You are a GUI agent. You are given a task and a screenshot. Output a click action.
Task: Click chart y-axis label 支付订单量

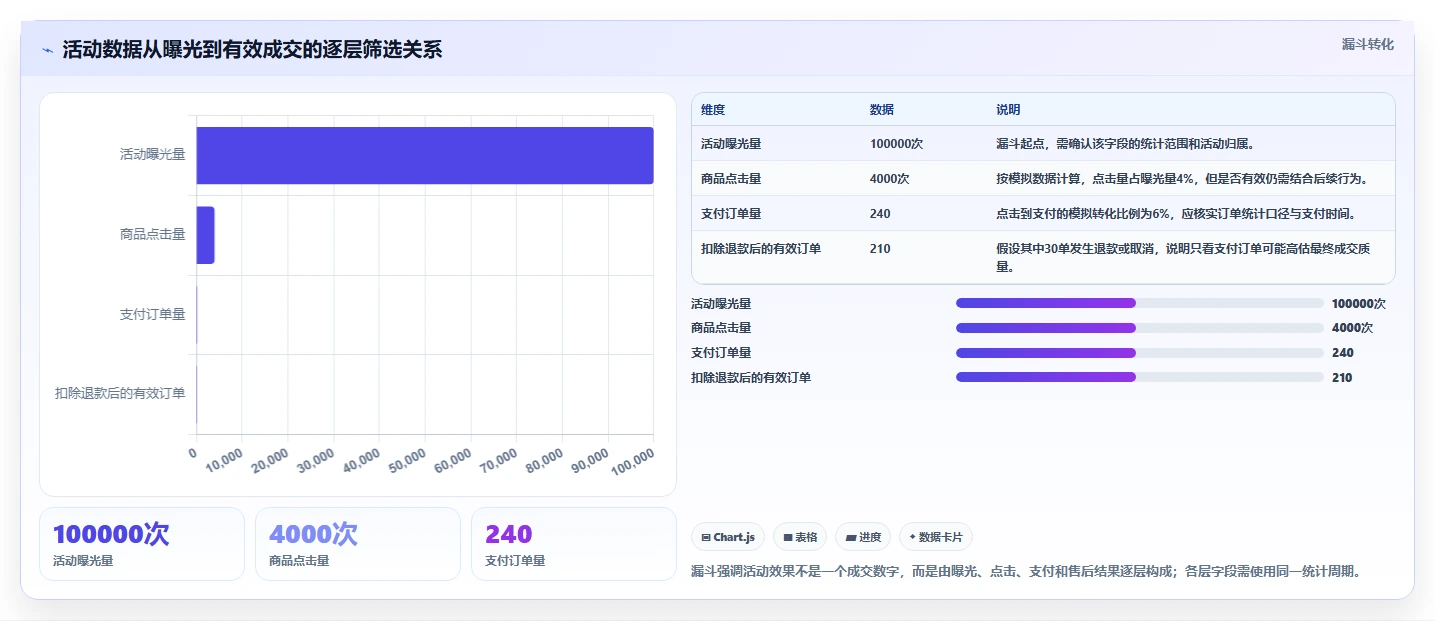[152, 315]
